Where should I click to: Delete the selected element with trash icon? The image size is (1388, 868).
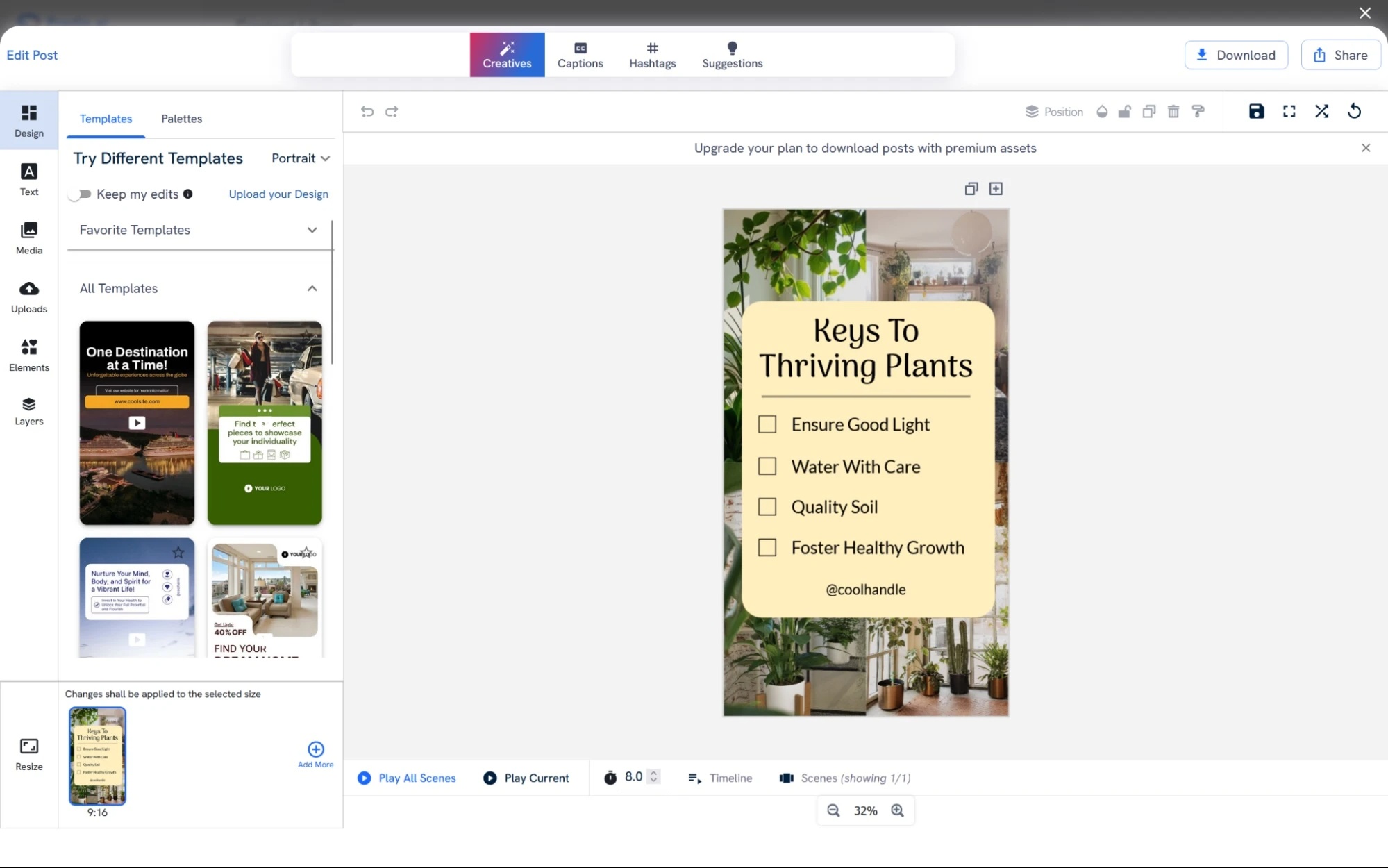coord(1172,111)
